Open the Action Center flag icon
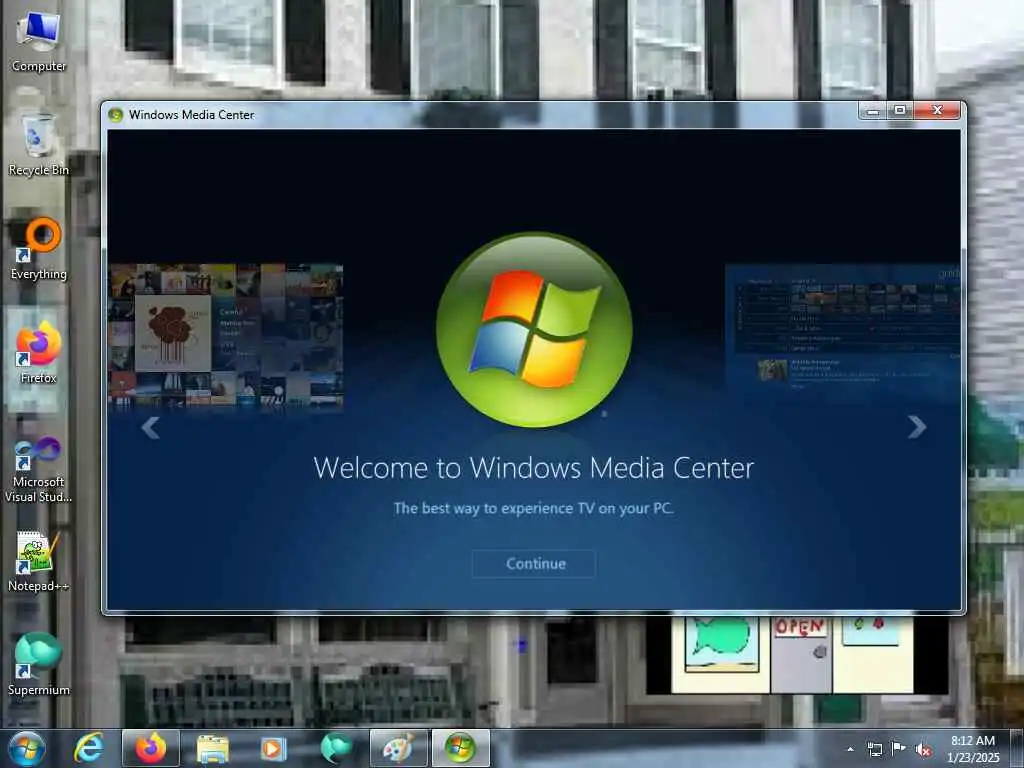The image size is (1024, 768). tap(899, 749)
